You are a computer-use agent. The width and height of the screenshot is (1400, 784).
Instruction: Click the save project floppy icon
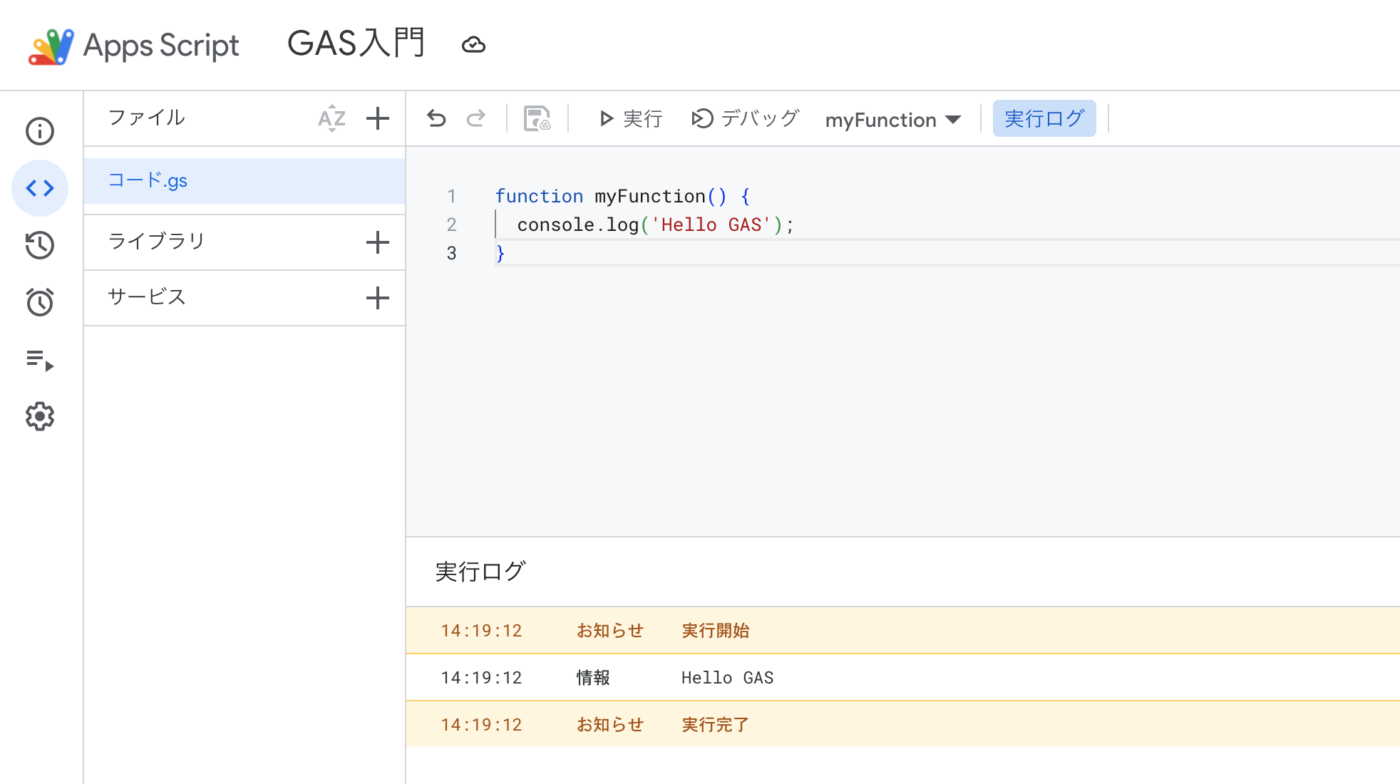(x=537, y=119)
